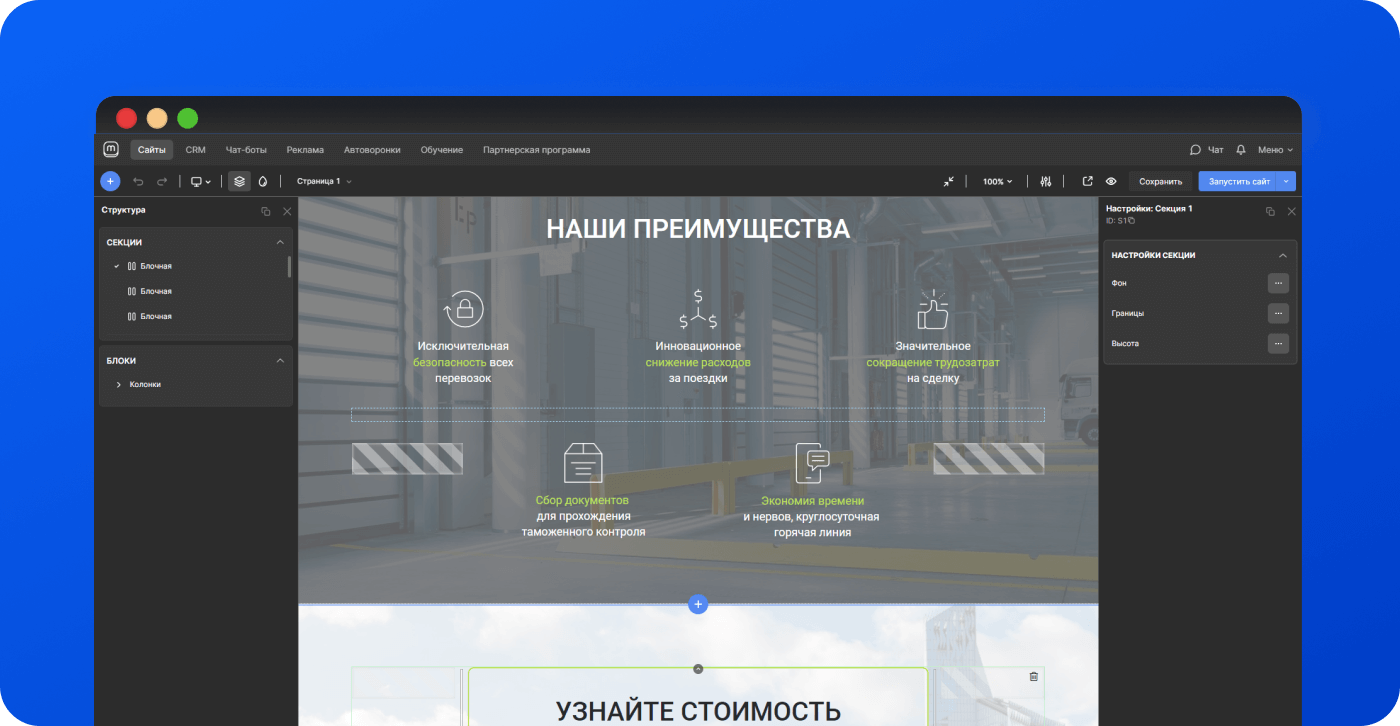The image size is (1400, 726).
Task: Open the sliders settings icon in toolbar
Action: pyautogui.click(x=1046, y=181)
